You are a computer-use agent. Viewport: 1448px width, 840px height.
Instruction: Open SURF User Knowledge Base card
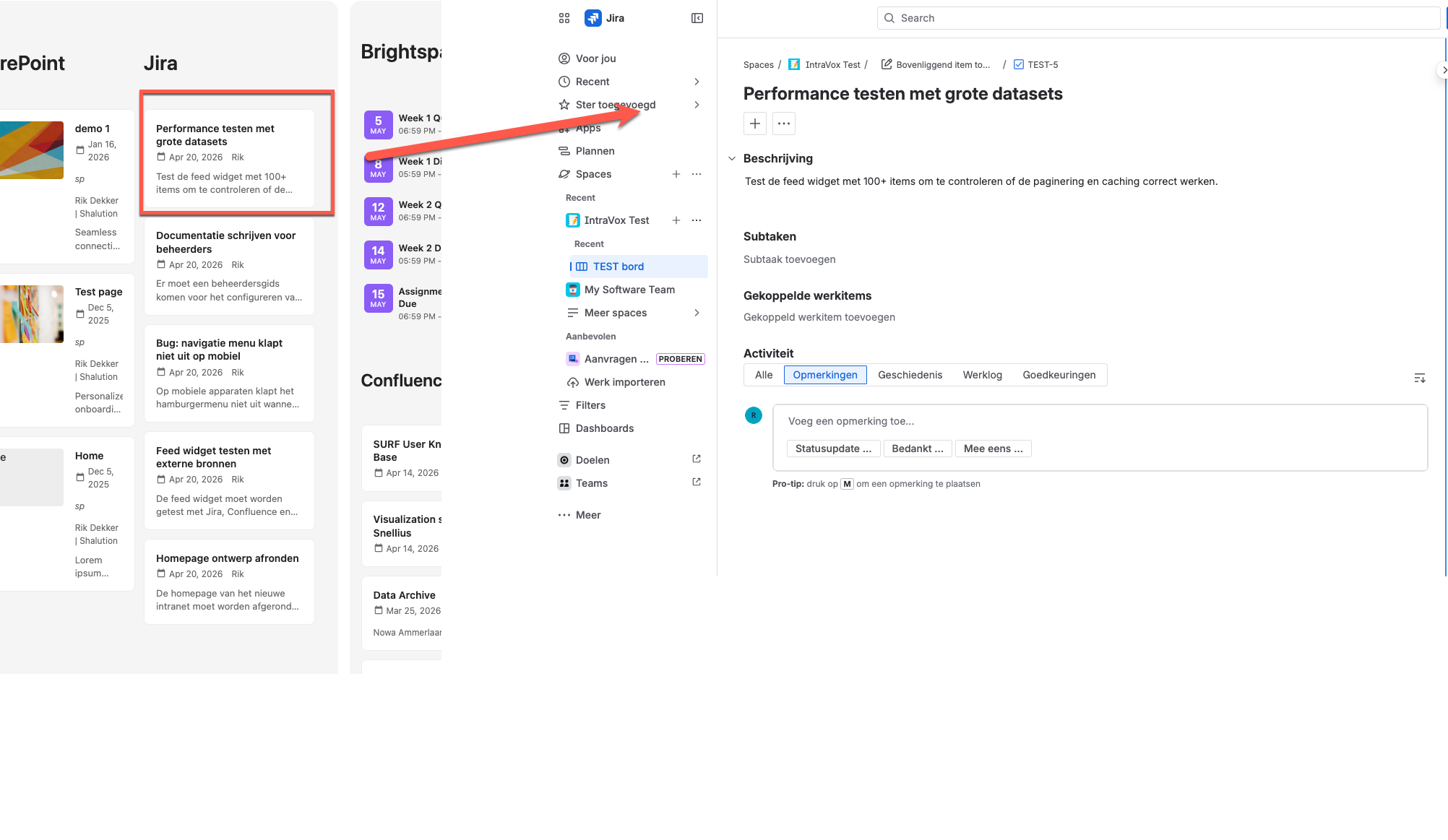coord(402,459)
